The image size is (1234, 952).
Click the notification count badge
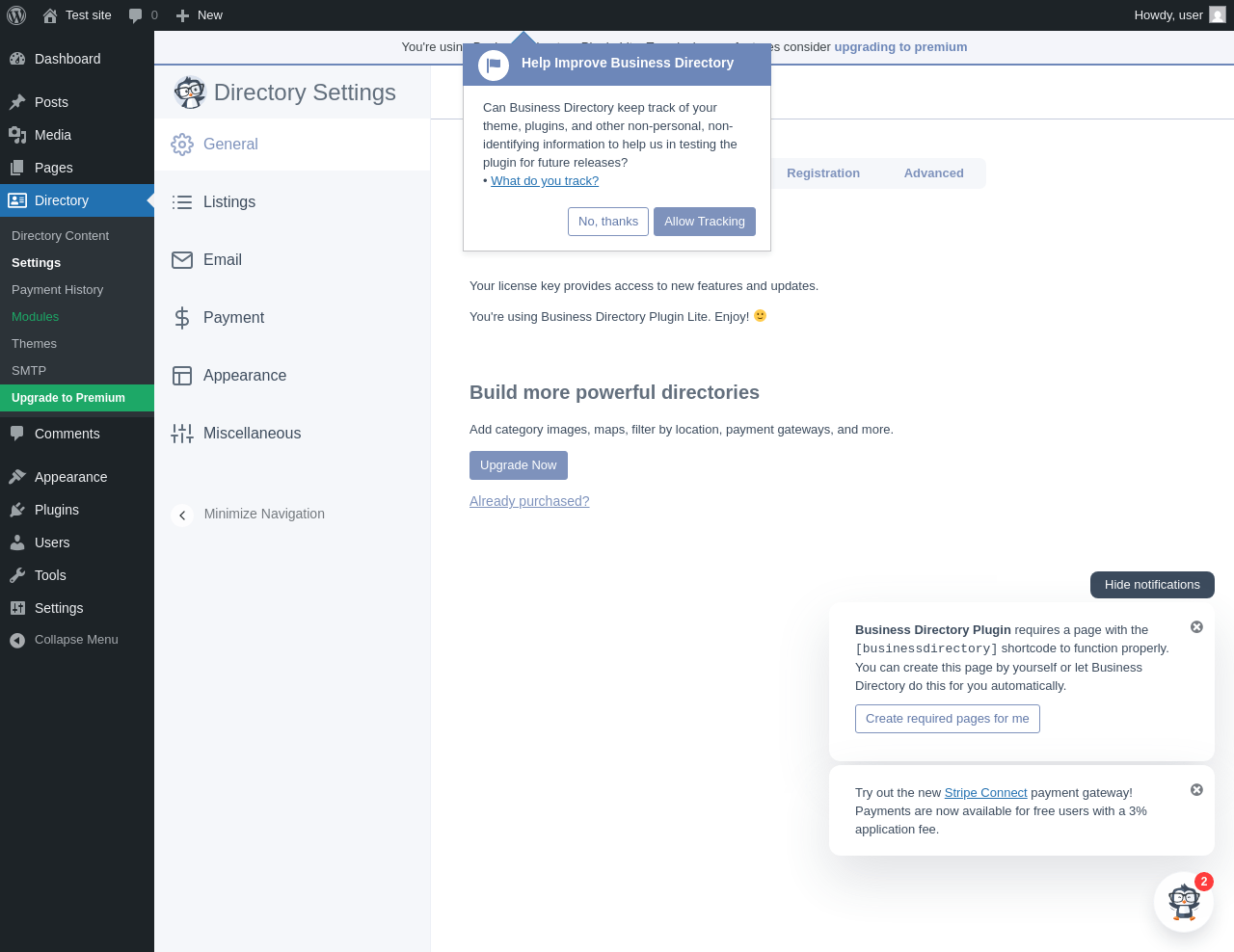[x=1204, y=882]
